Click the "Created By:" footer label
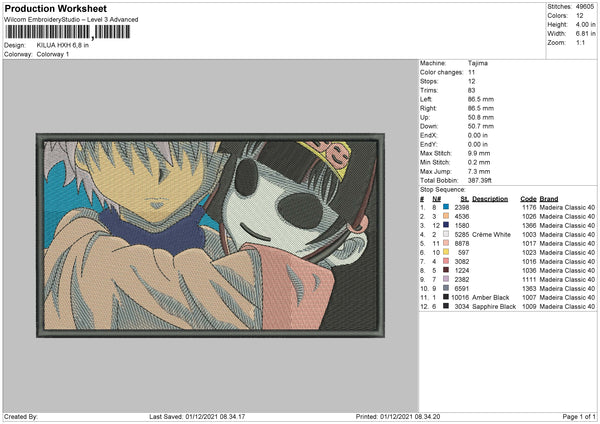This screenshot has height=424, width=600. [21, 416]
